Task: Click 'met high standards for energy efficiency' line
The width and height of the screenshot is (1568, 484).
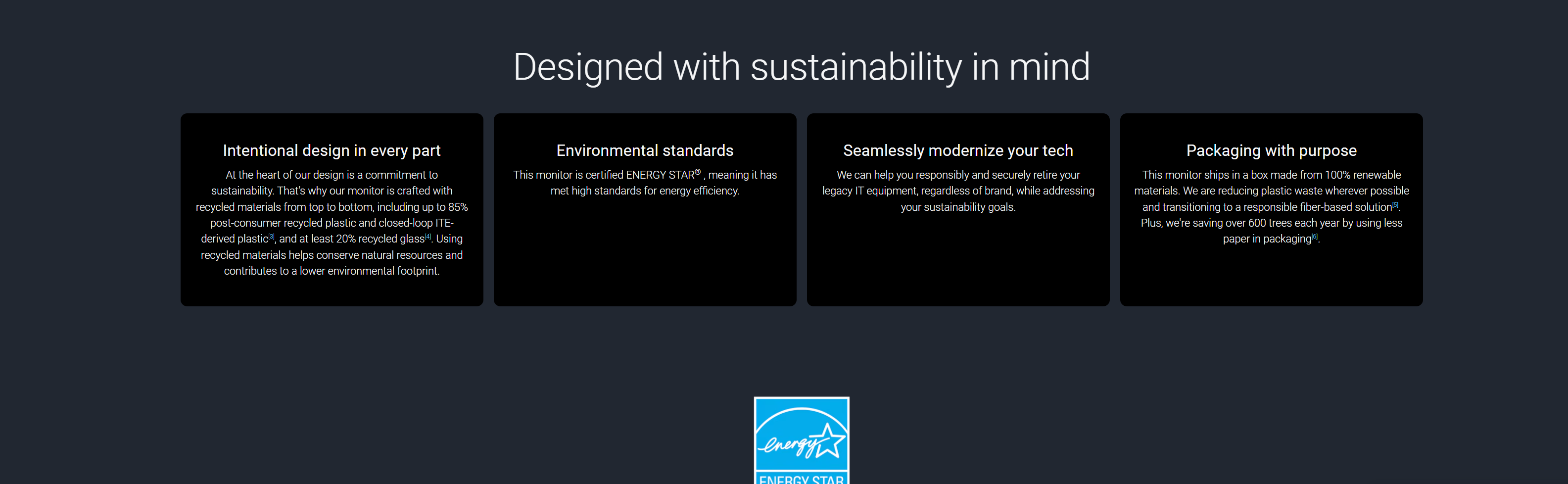Action: coord(645,191)
